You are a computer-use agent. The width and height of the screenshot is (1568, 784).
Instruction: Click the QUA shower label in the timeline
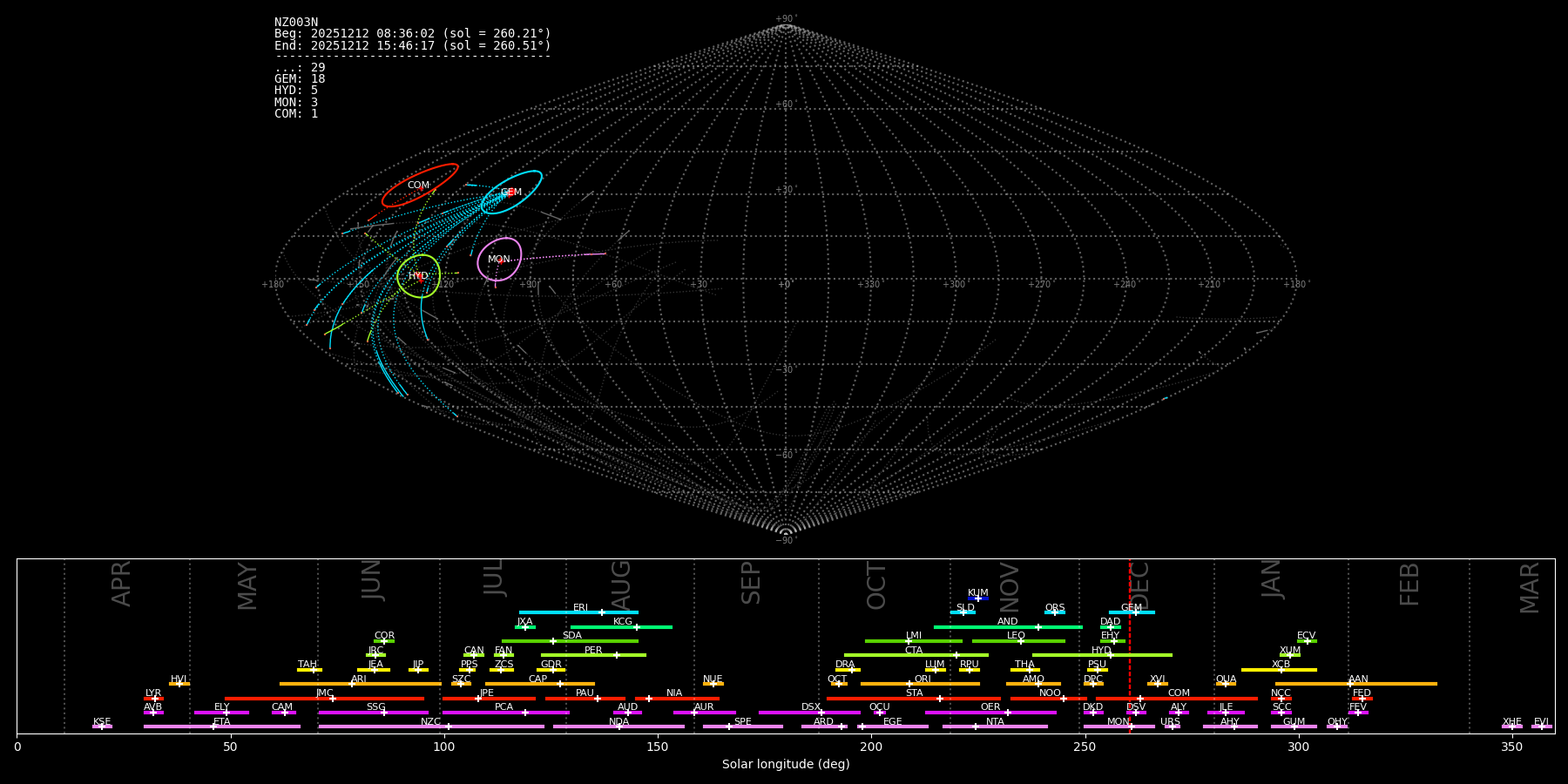coord(1227,679)
